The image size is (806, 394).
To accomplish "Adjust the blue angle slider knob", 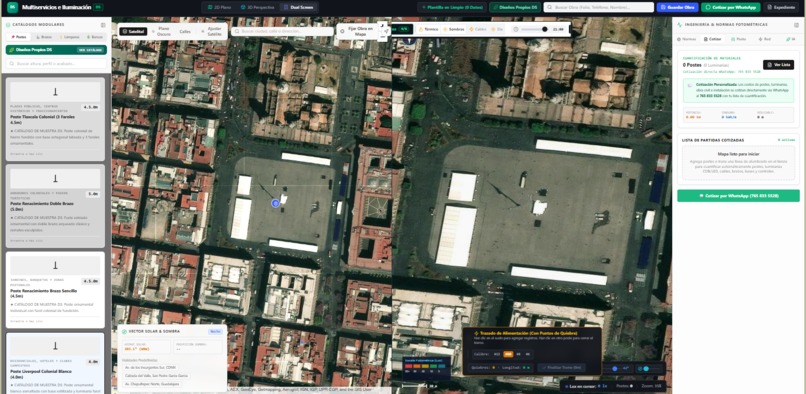I will coord(615,369).
